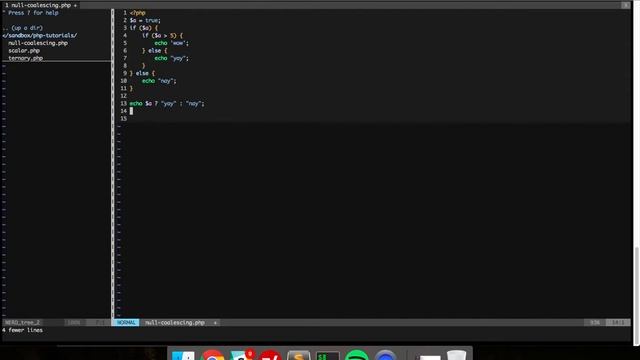Image resolution: width=640 pixels, height=360 pixels.
Task: Place cursor on the <?php line
Action: pyautogui.click(x=138, y=13)
